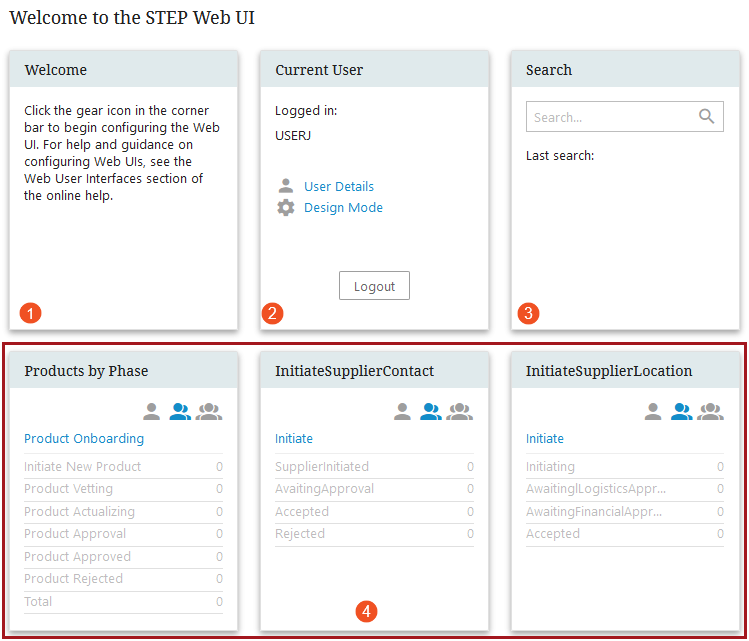Click the InitiateSupplierContact widget header
Screen dimensions: 749x641
pos(374,370)
